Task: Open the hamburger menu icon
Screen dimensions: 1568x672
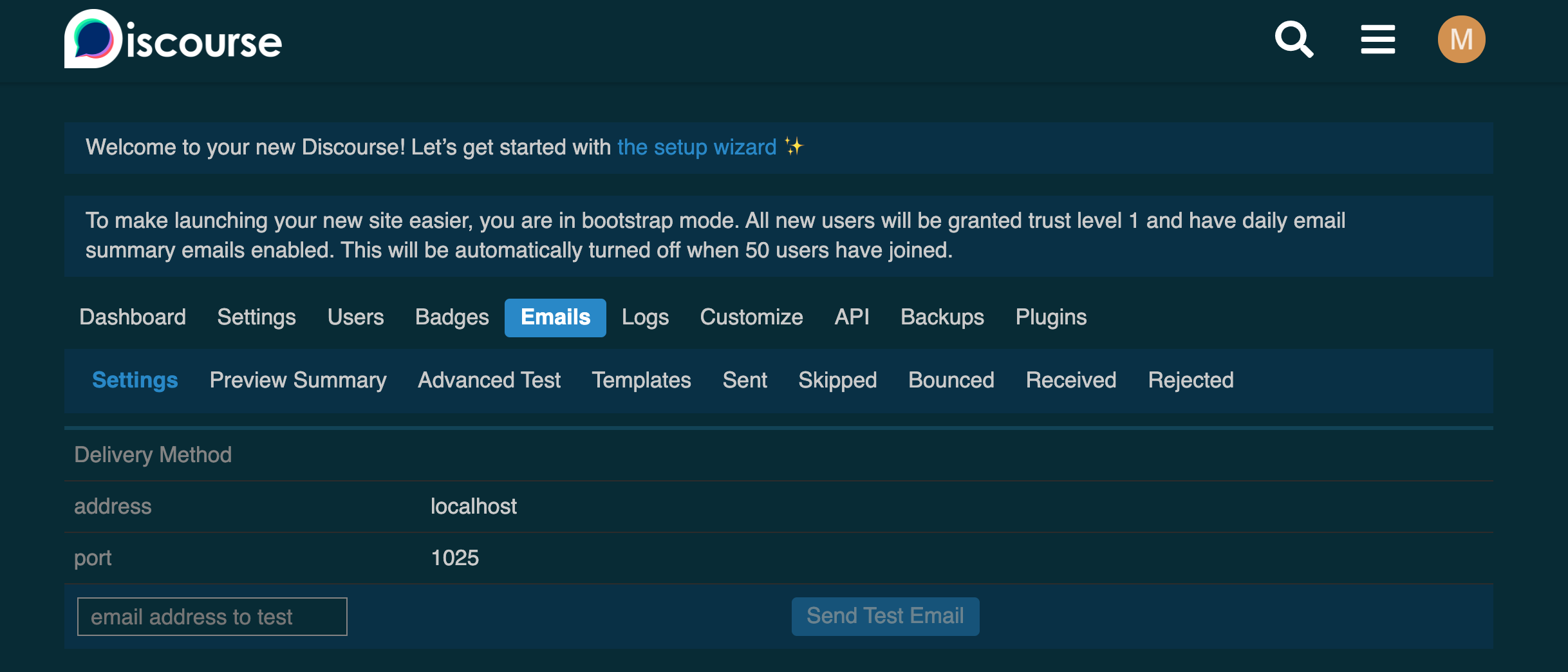Action: click(1377, 40)
